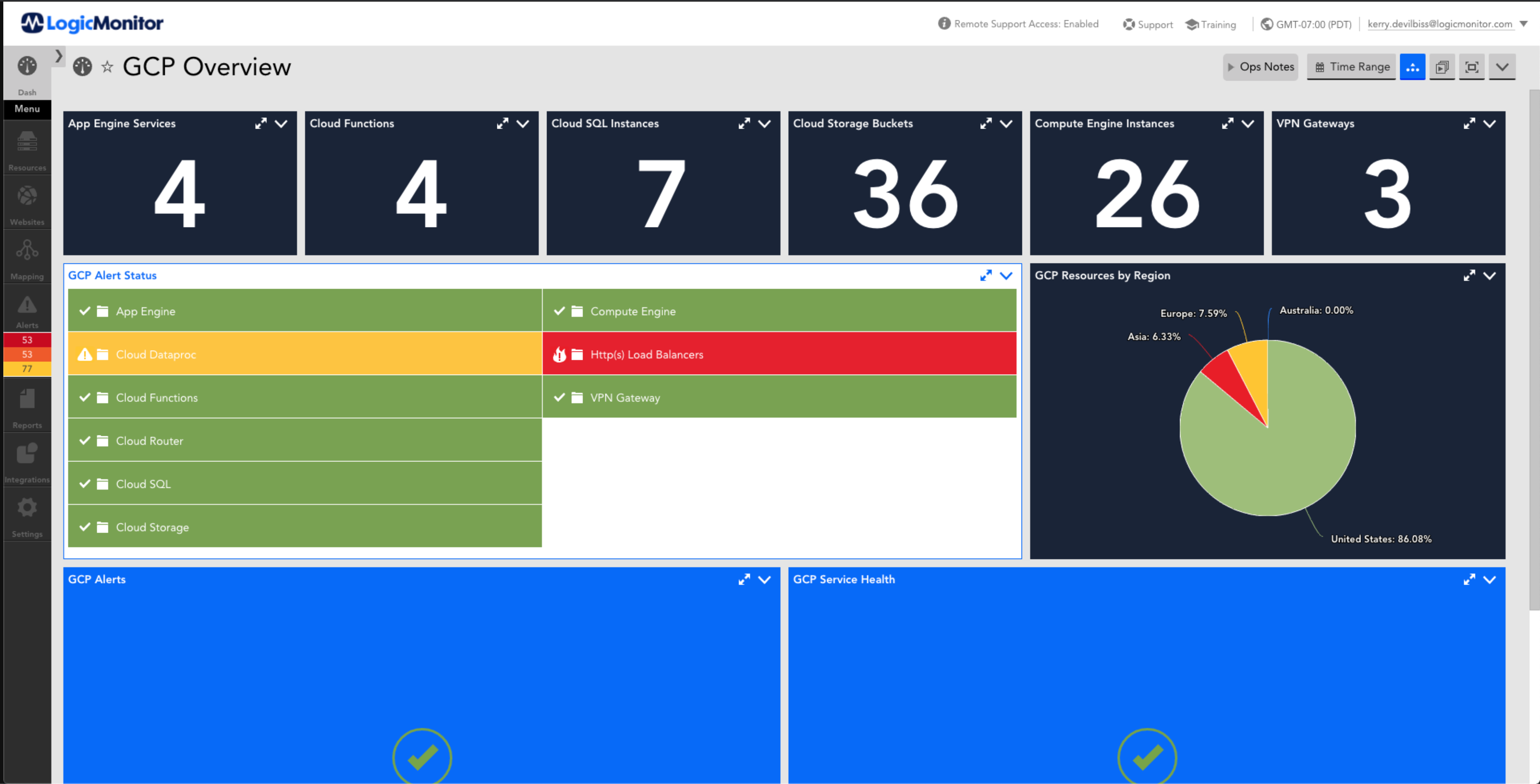Screen dimensions: 1540x784
Task: Open Reports in the sidebar
Action: pos(27,406)
